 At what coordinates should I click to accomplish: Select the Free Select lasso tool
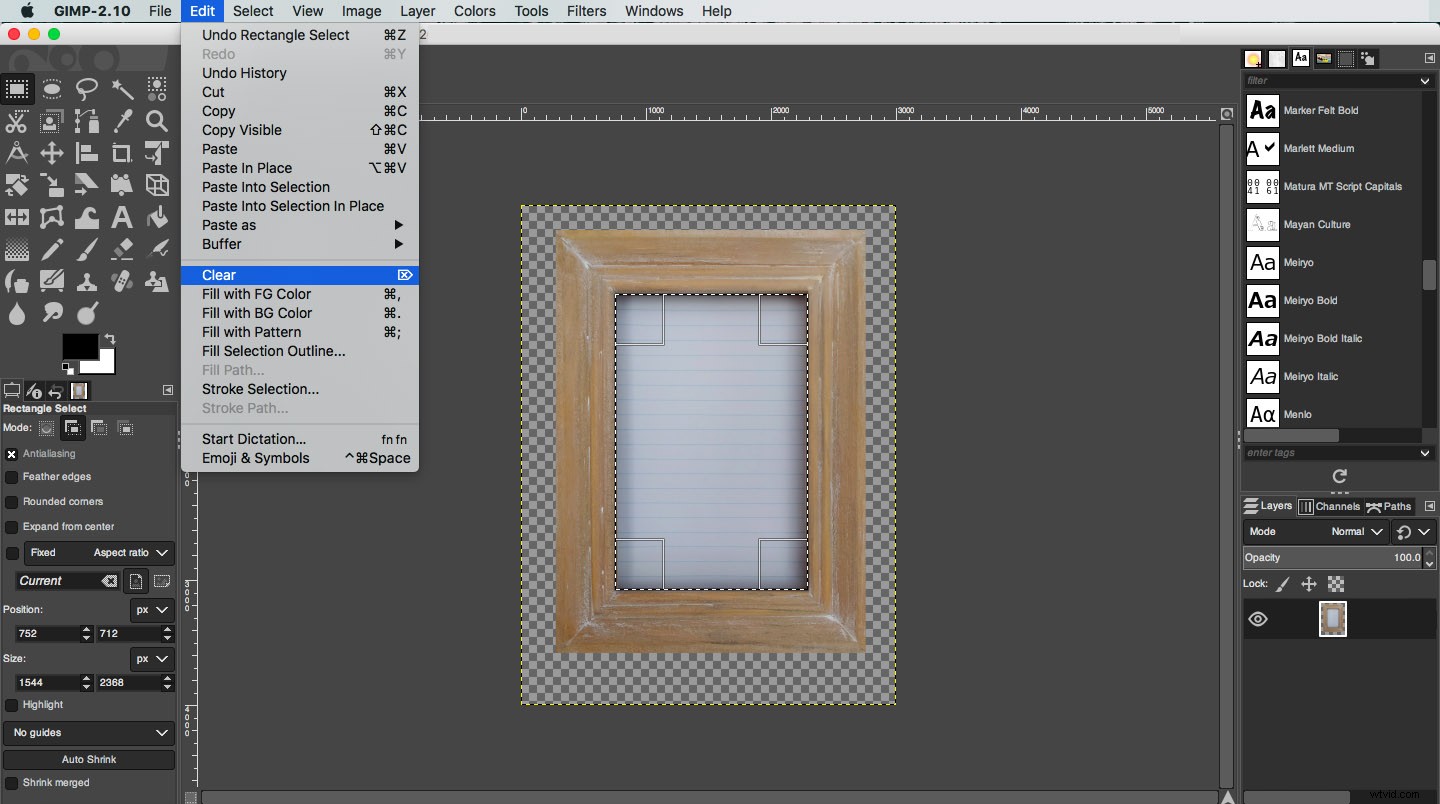87,89
